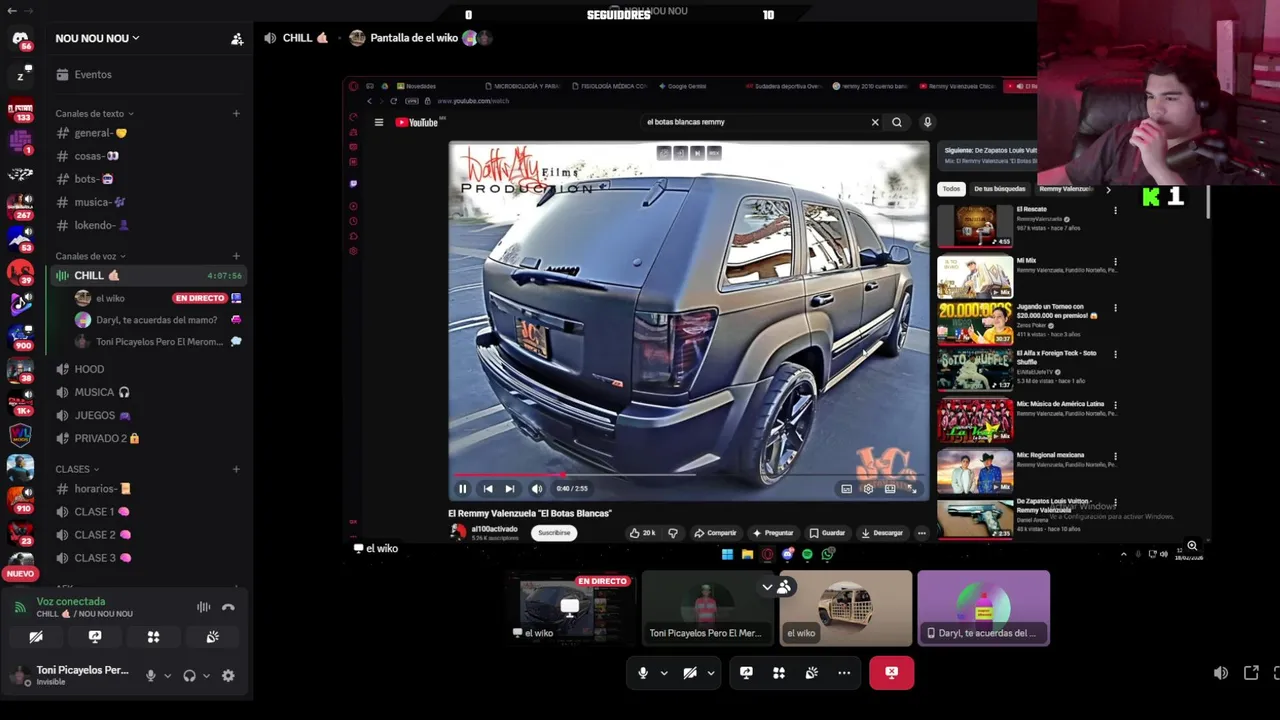Mute microphone in user panel
This screenshot has width=1280, height=720.
click(150, 676)
